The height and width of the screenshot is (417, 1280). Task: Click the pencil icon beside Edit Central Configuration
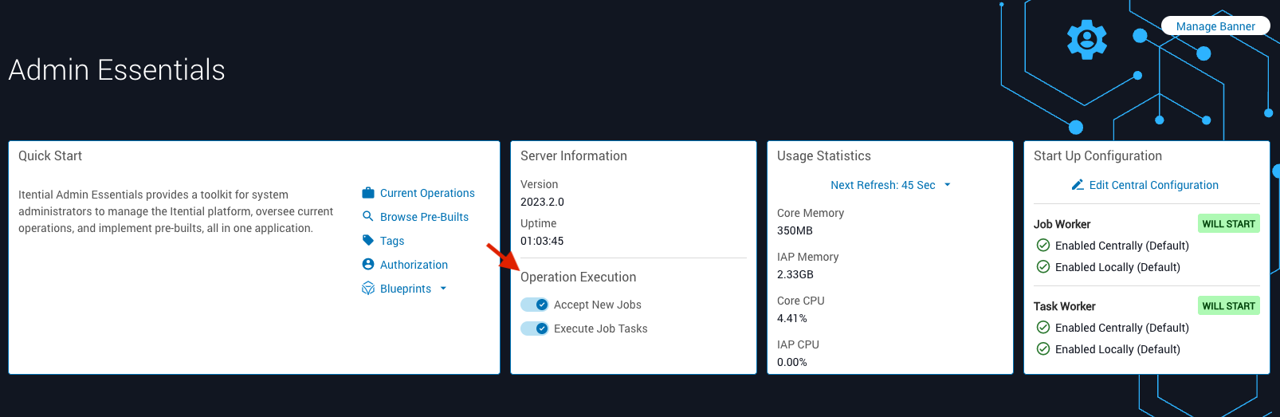pos(1077,185)
